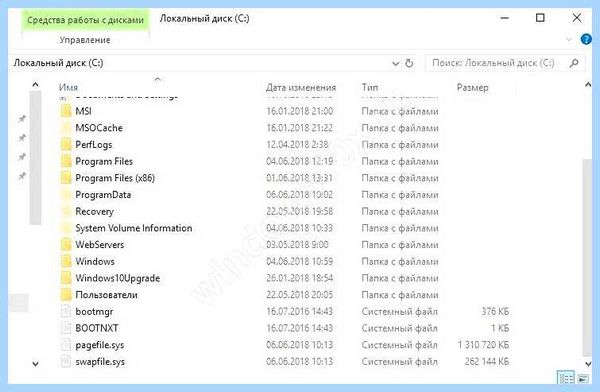
Task: Select the swapfile.sys file icon
Action: (x=66, y=361)
